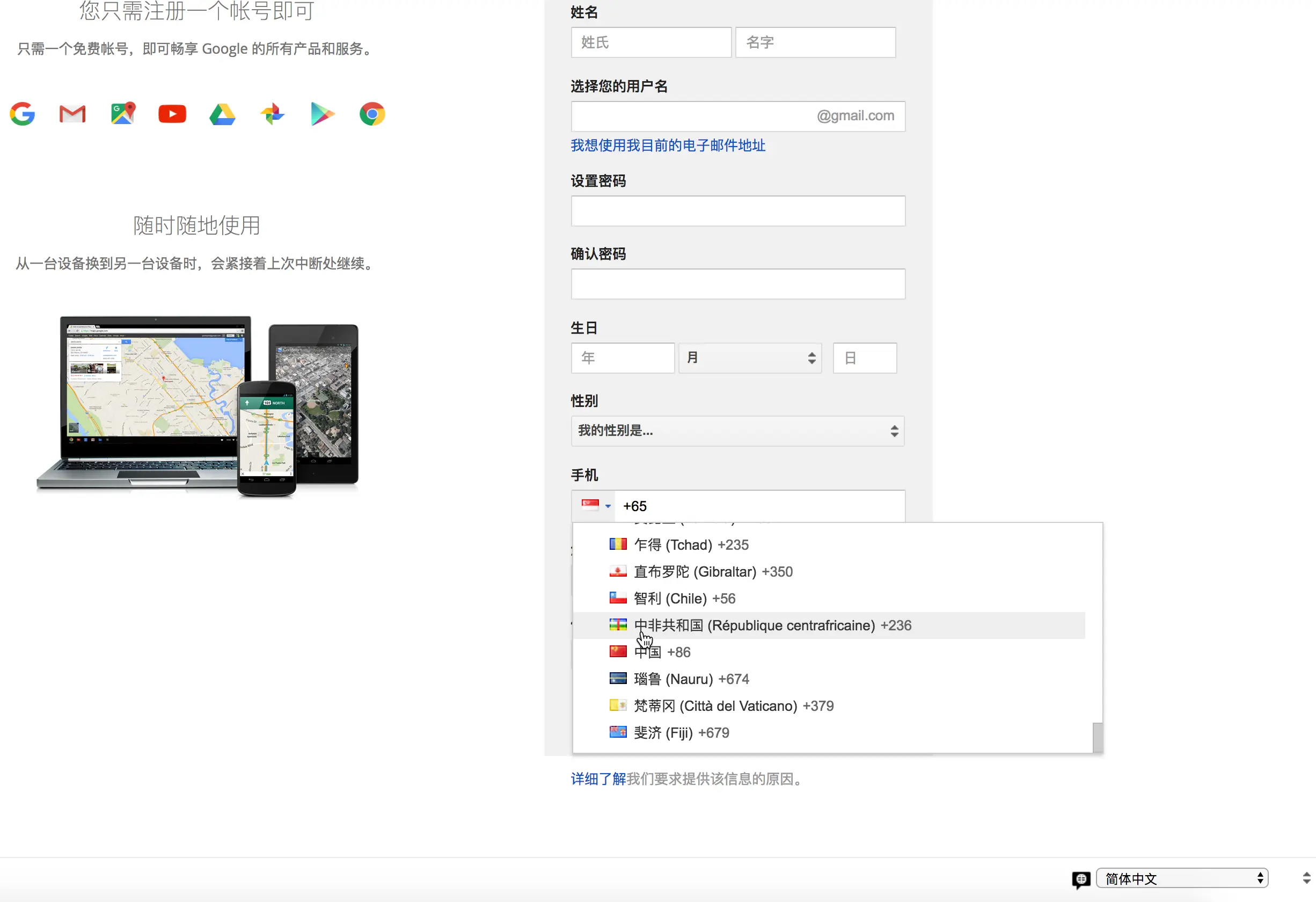The height and width of the screenshot is (902, 1316).
Task: Open the 详细了解 link
Action: [x=598, y=779]
